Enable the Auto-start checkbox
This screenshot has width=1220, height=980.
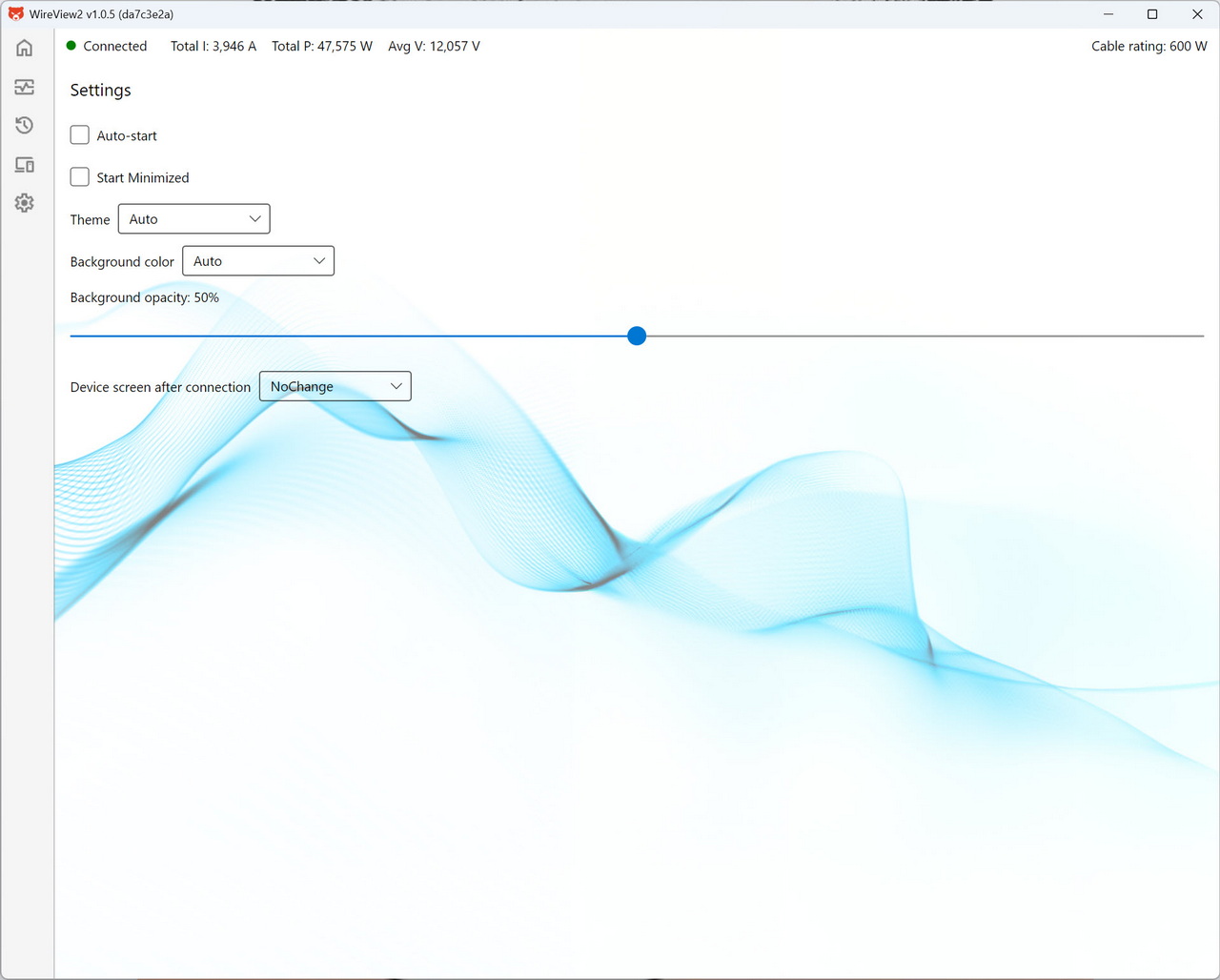click(80, 135)
